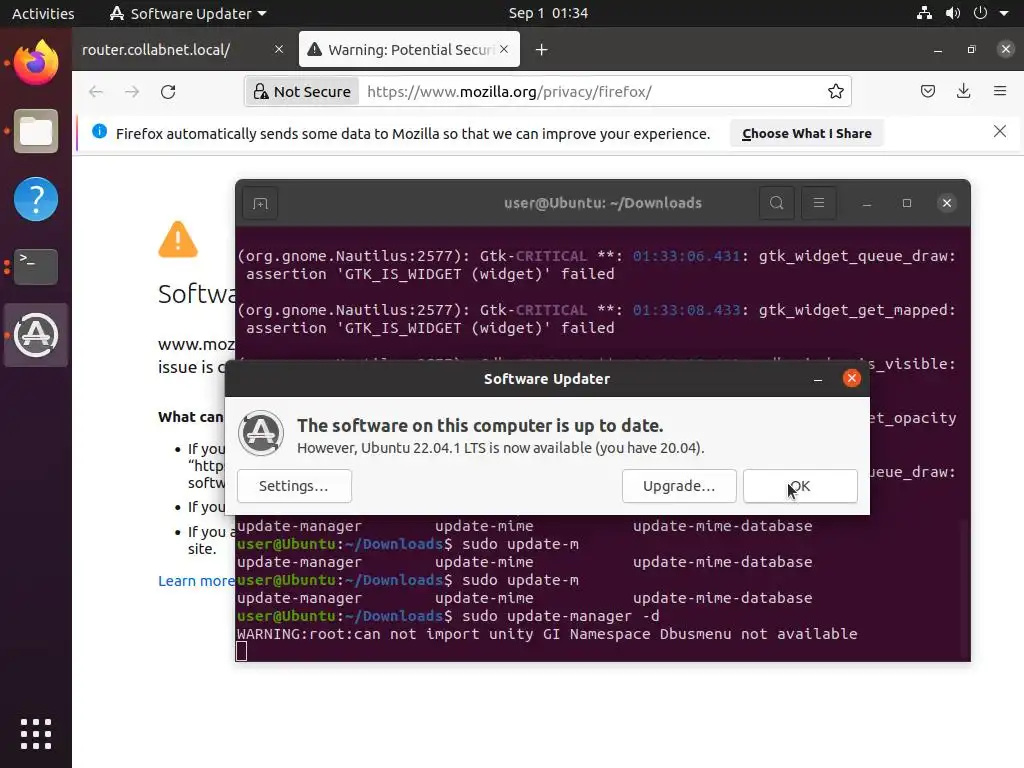This screenshot has height=768, width=1024.
Task: Open the Save to Pocket icon
Action: [x=927, y=91]
